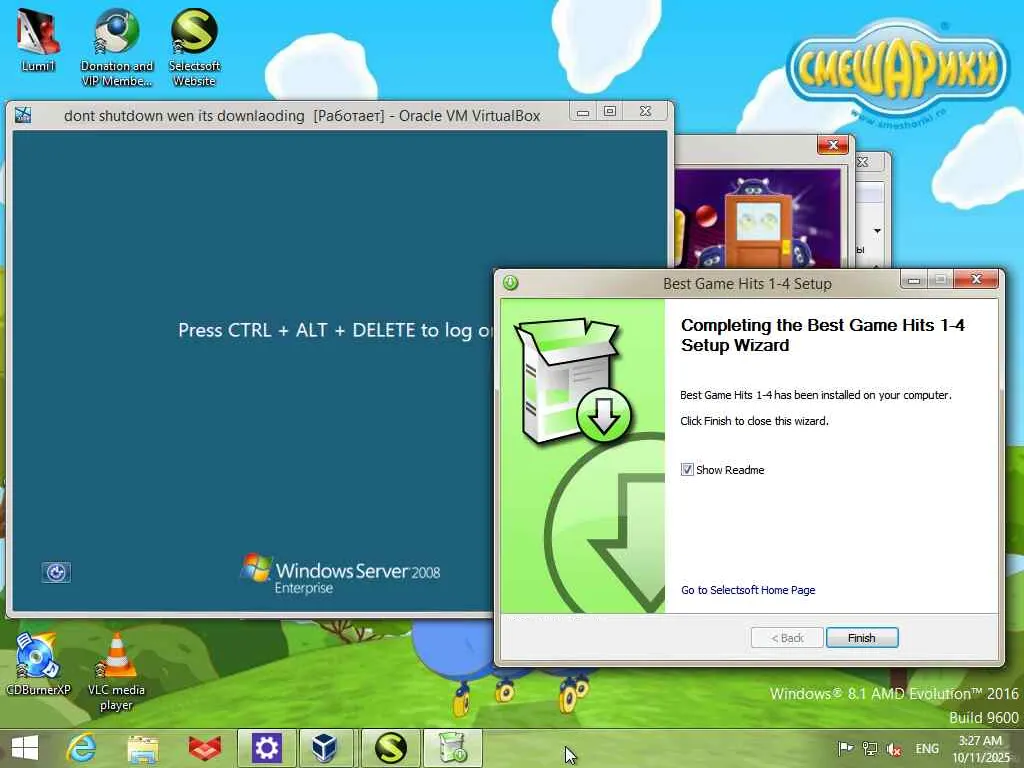Switch to VirtualBox on the taskbar
Image resolution: width=1024 pixels, height=768 pixels.
click(325, 748)
